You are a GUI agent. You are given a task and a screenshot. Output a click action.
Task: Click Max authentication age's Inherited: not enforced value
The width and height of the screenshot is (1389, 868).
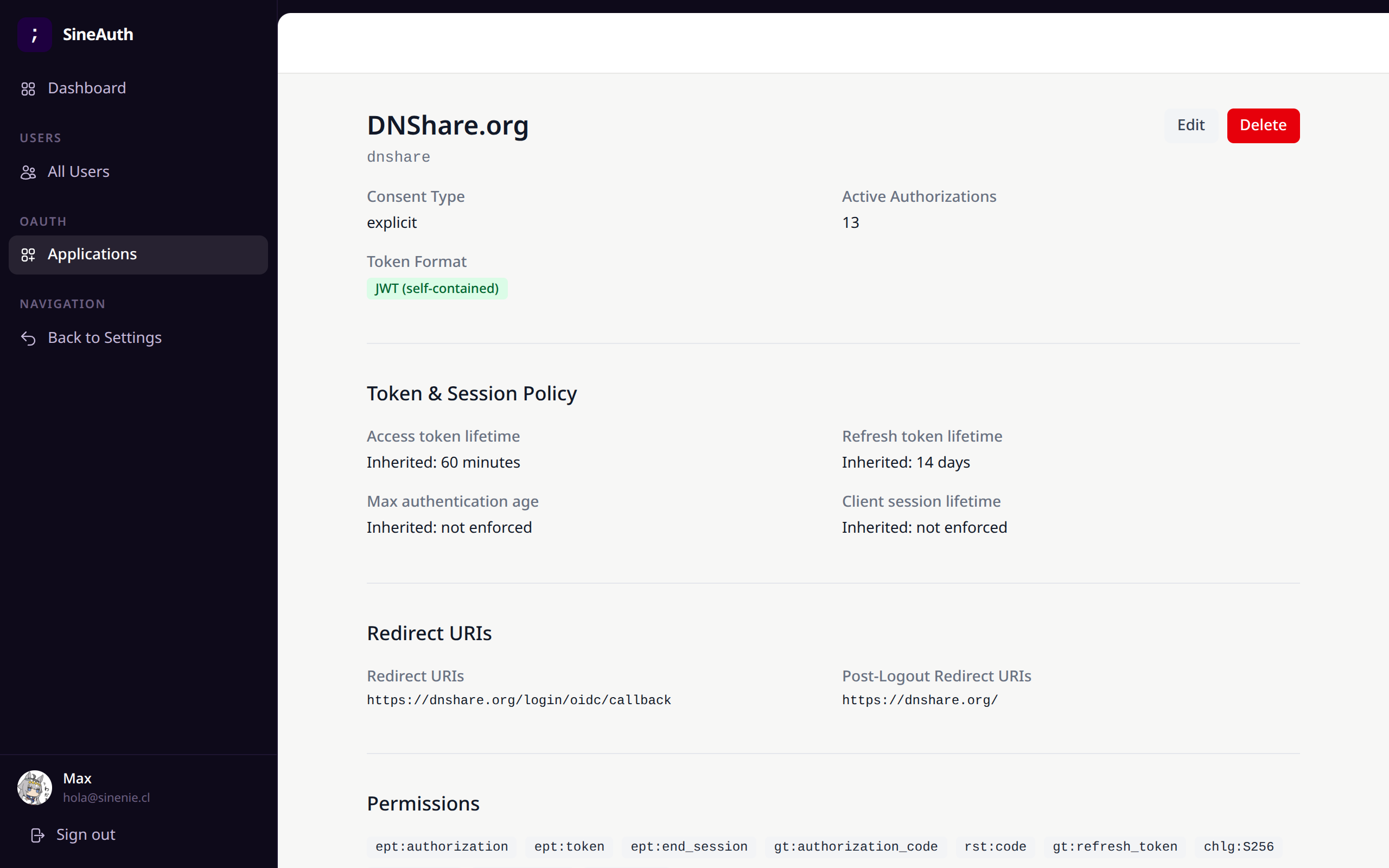pyautogui.click(x=449, y=527)
